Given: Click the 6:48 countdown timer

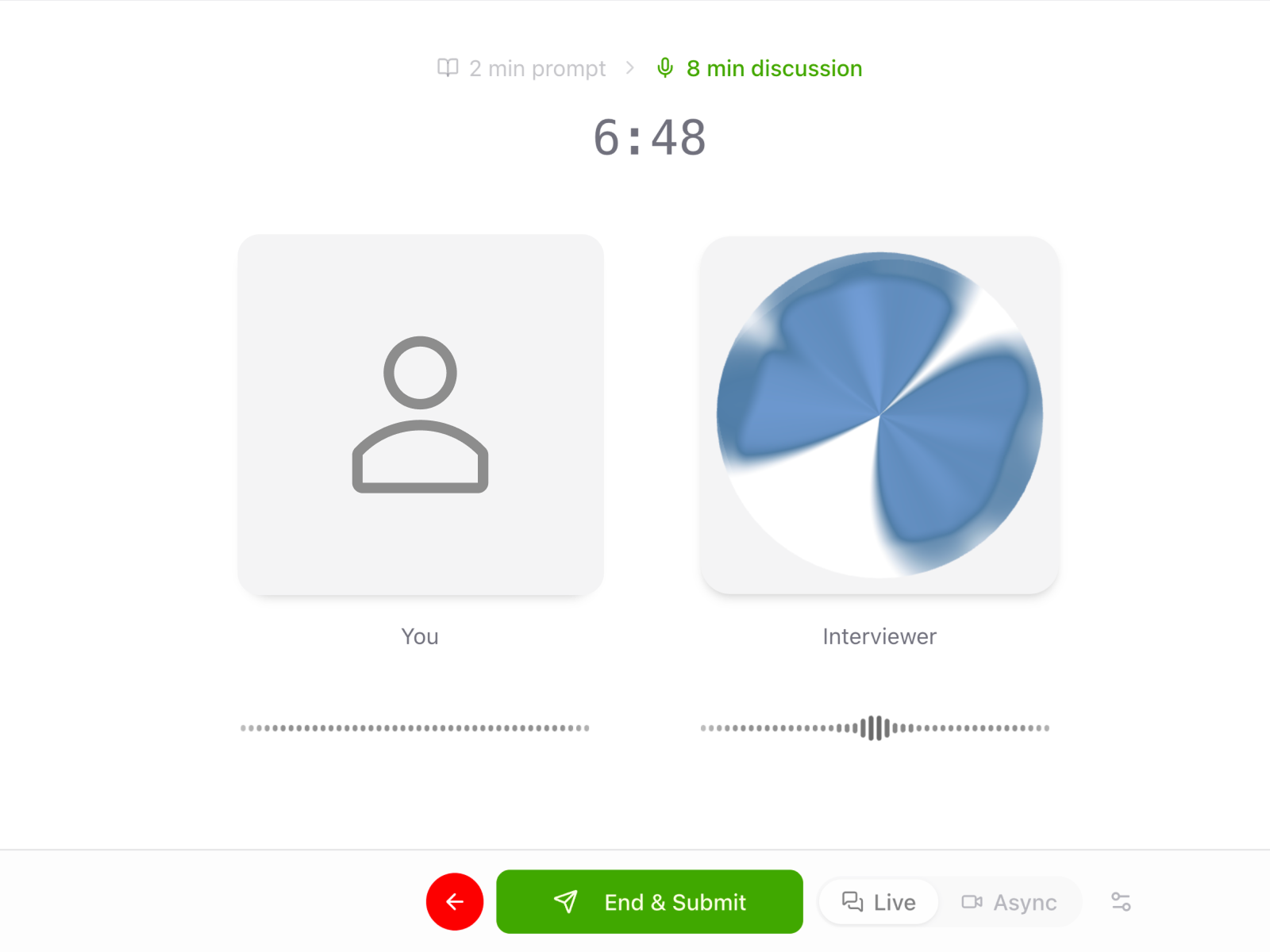Looking at the screenshot, I should [650, 137].
